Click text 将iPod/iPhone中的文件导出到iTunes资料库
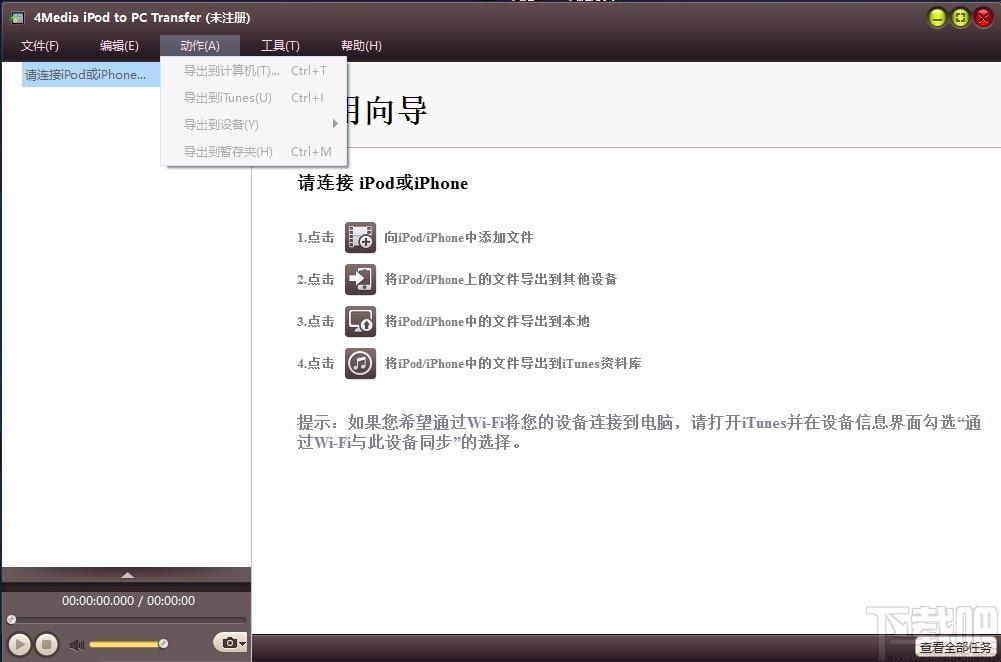The height and width of the screenshot is (662, 1001). coord(513,363)
